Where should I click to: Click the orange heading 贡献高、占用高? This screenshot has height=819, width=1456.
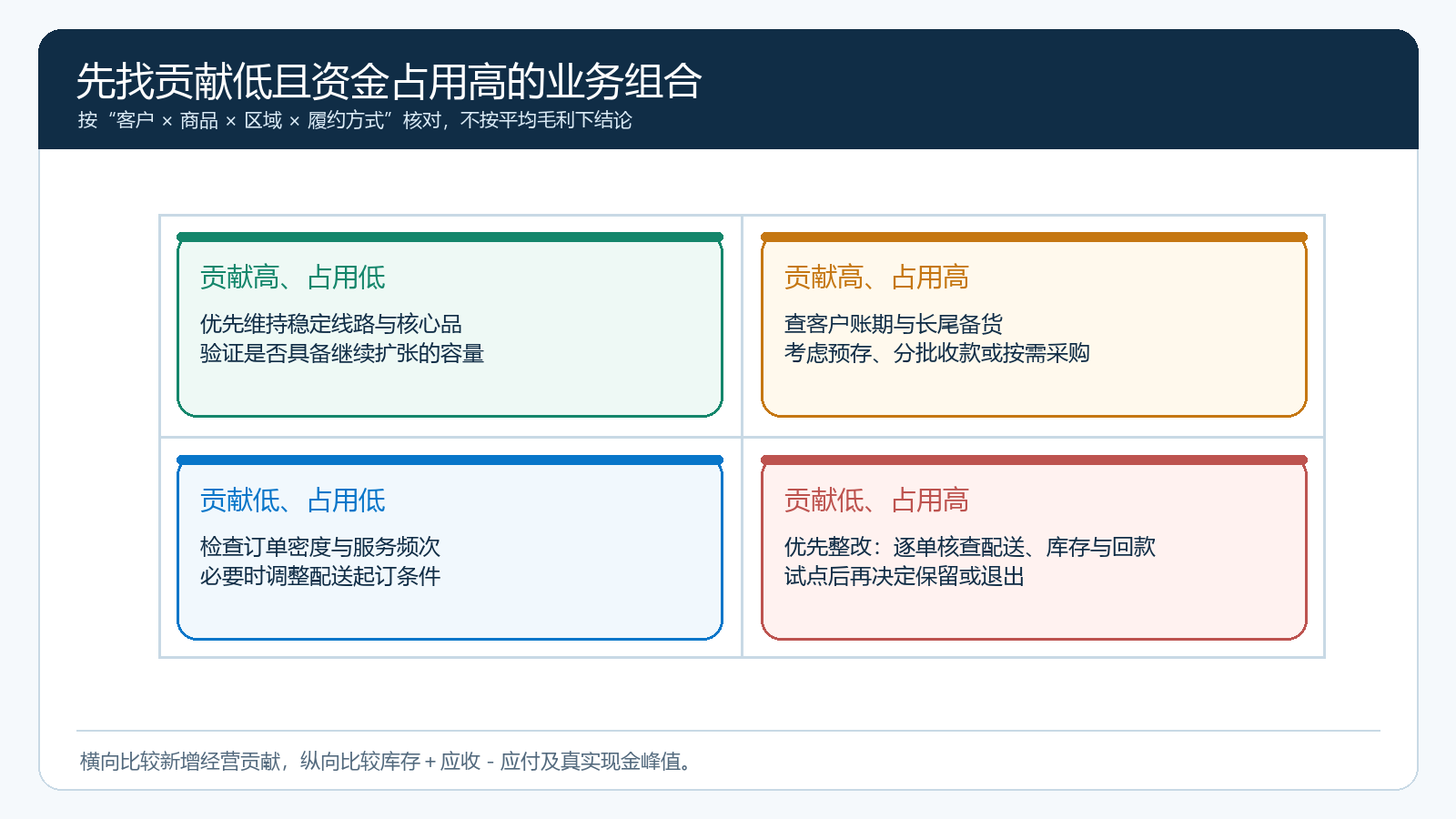[876, 278]
